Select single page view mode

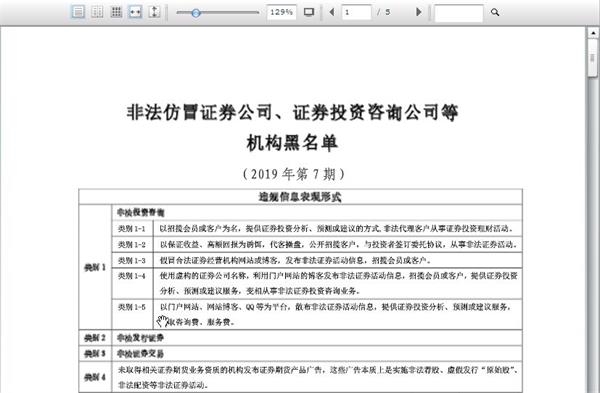click(x=78, y=12)
